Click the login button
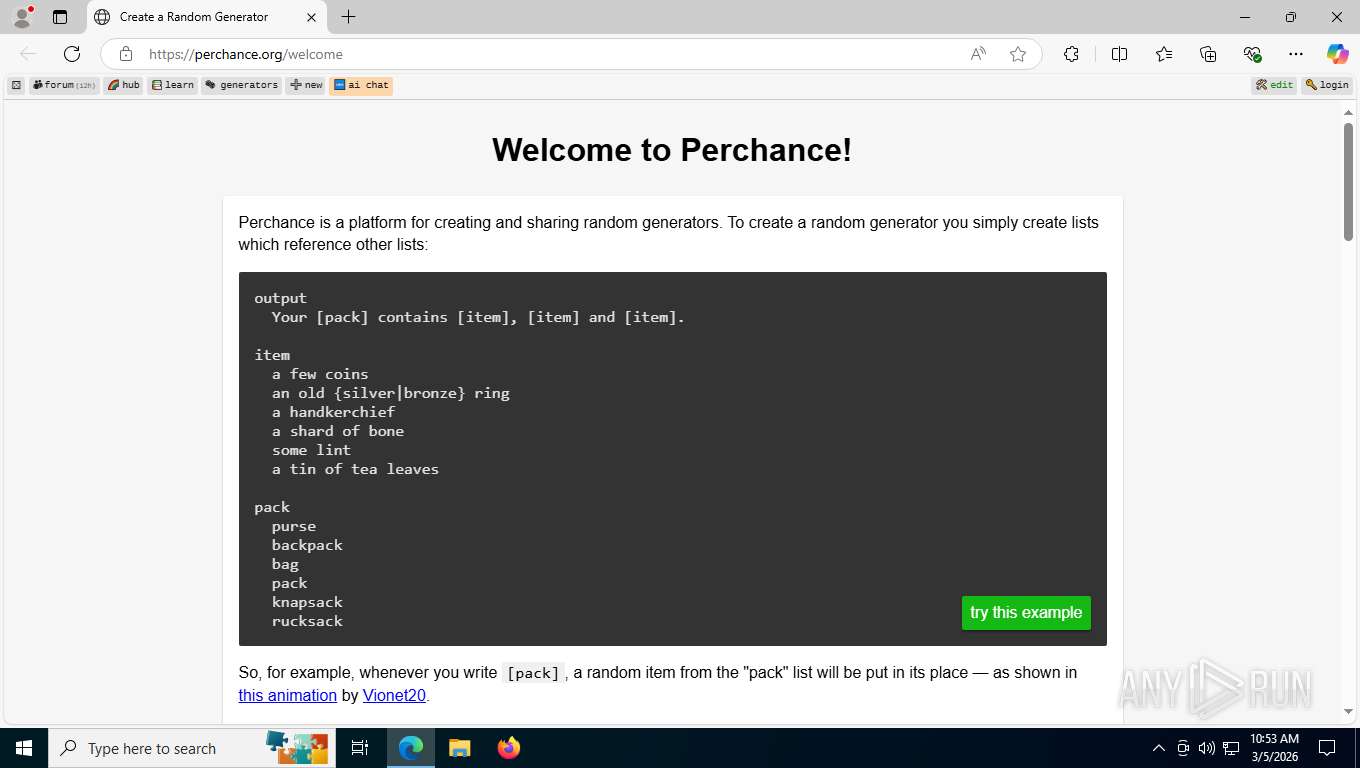 click(1327, 85)
